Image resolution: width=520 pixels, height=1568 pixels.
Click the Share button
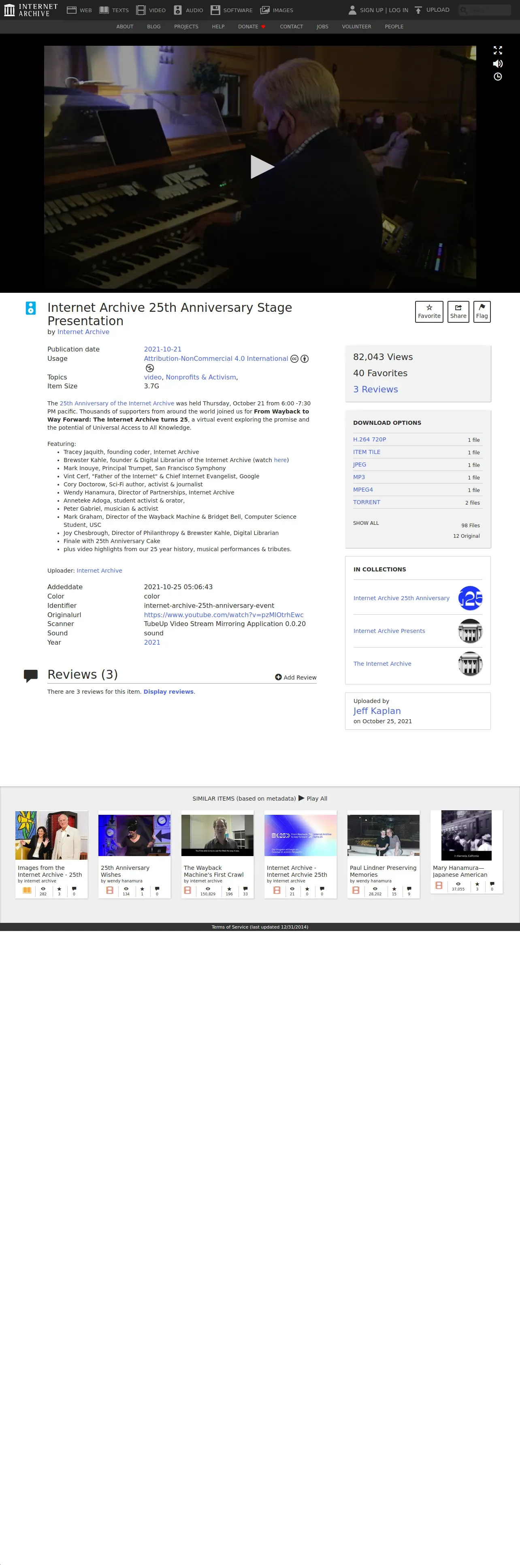[458, 312]
